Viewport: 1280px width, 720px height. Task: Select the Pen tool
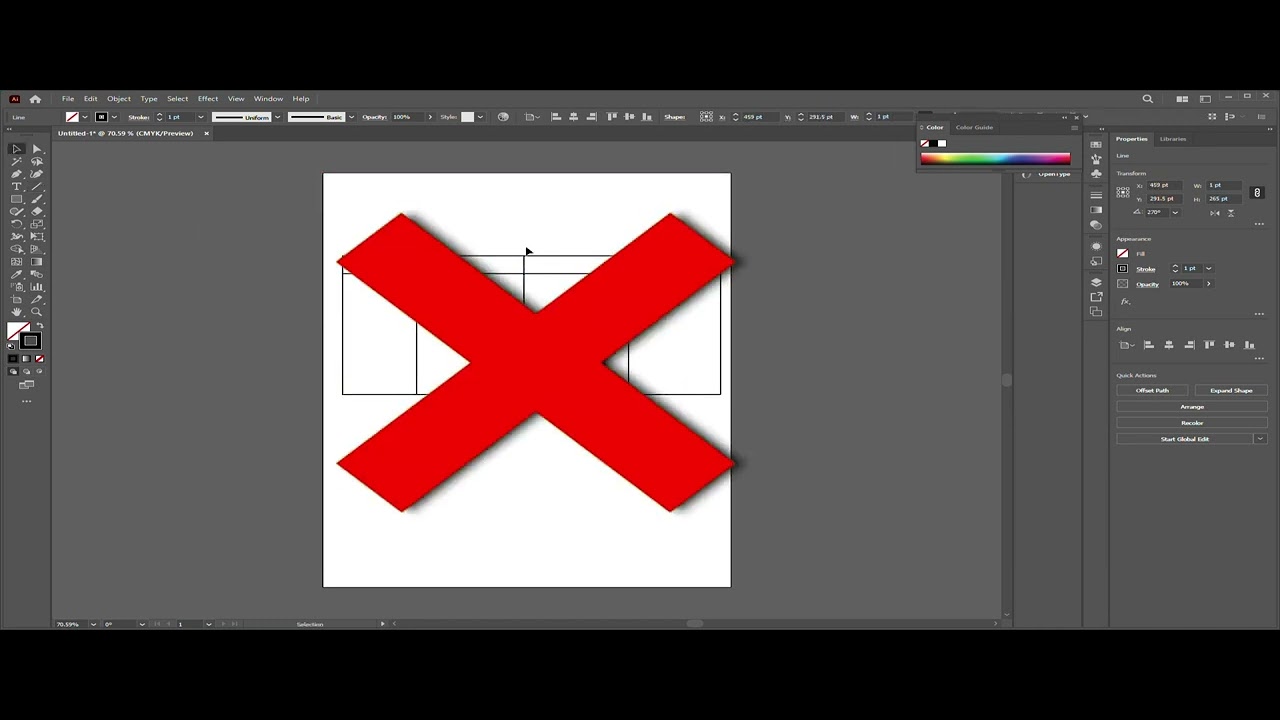[16, 174]
